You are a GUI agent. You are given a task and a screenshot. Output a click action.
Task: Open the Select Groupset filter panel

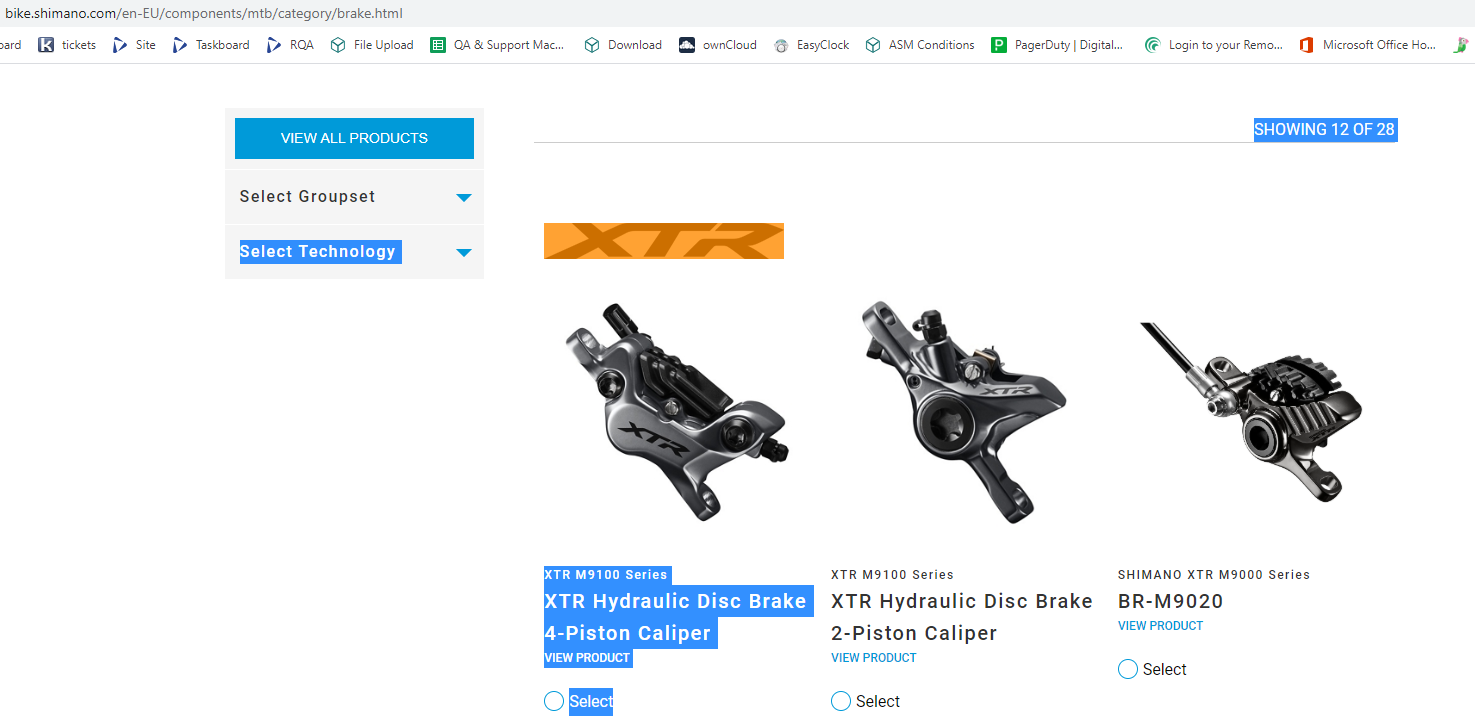pyautogui.click(x=354, y=197)
